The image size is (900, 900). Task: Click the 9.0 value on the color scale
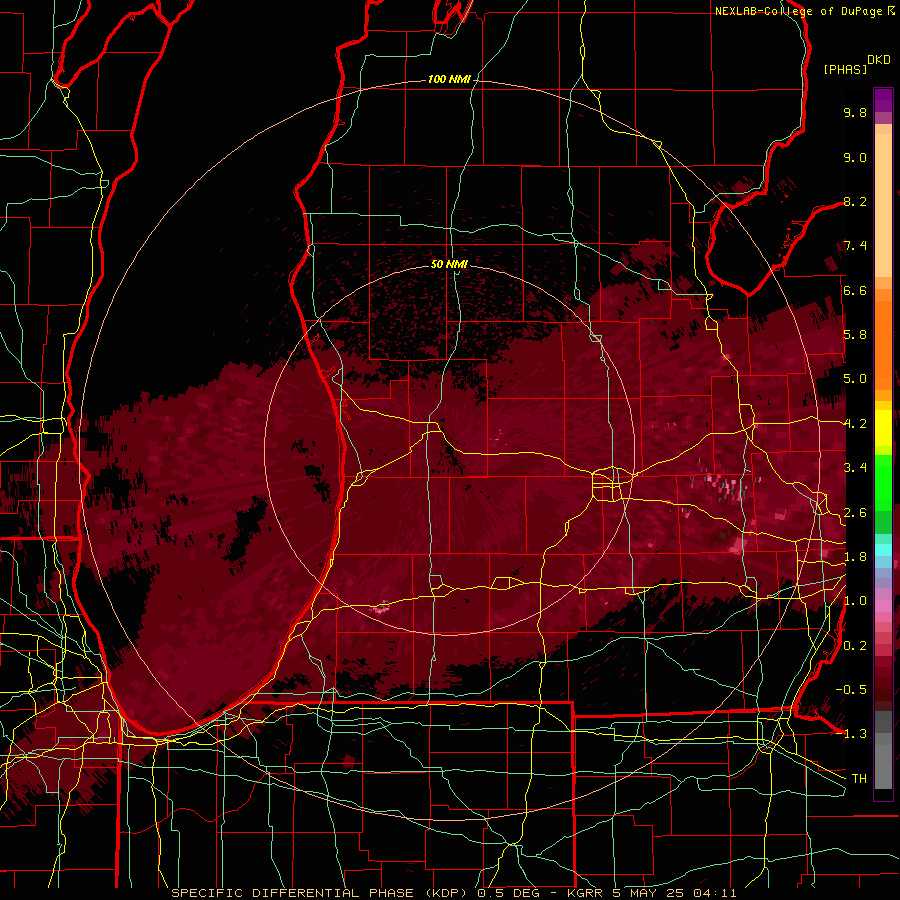[855, 157]
